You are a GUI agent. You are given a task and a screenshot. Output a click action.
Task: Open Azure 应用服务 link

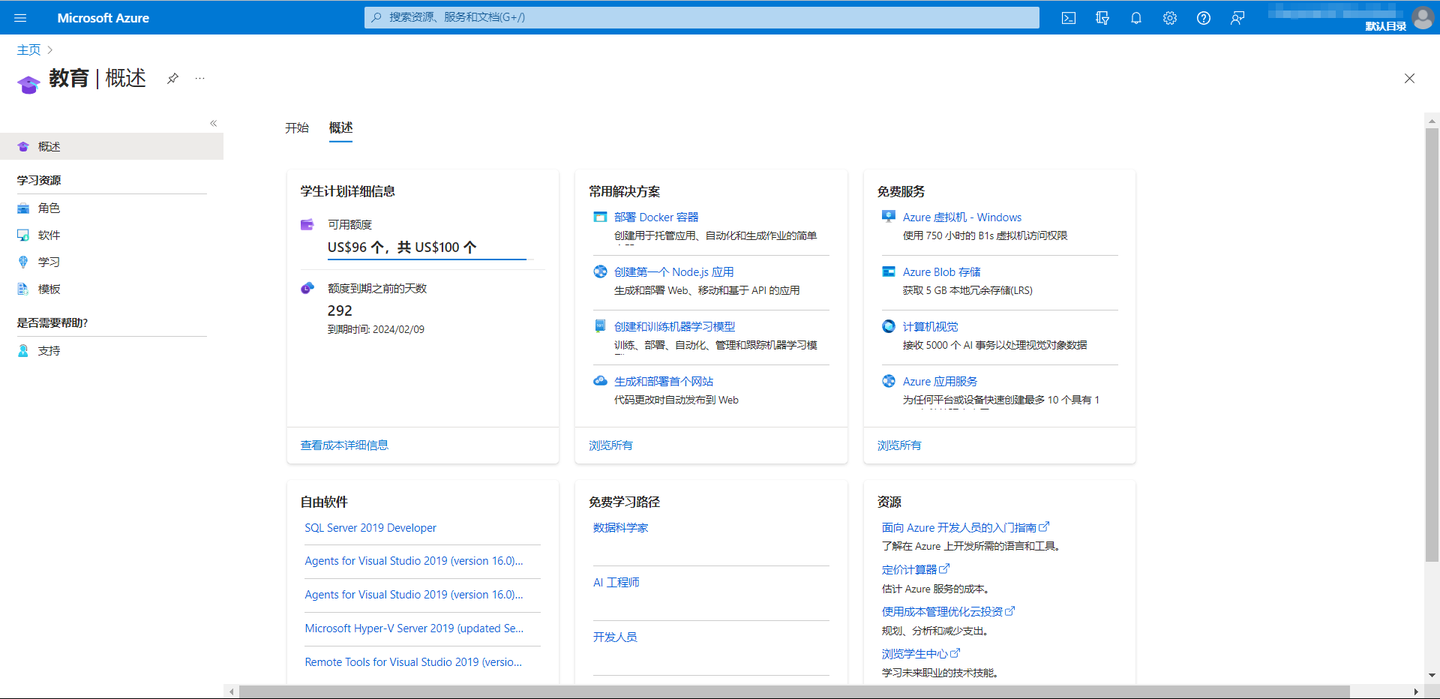tap(940, 382)
